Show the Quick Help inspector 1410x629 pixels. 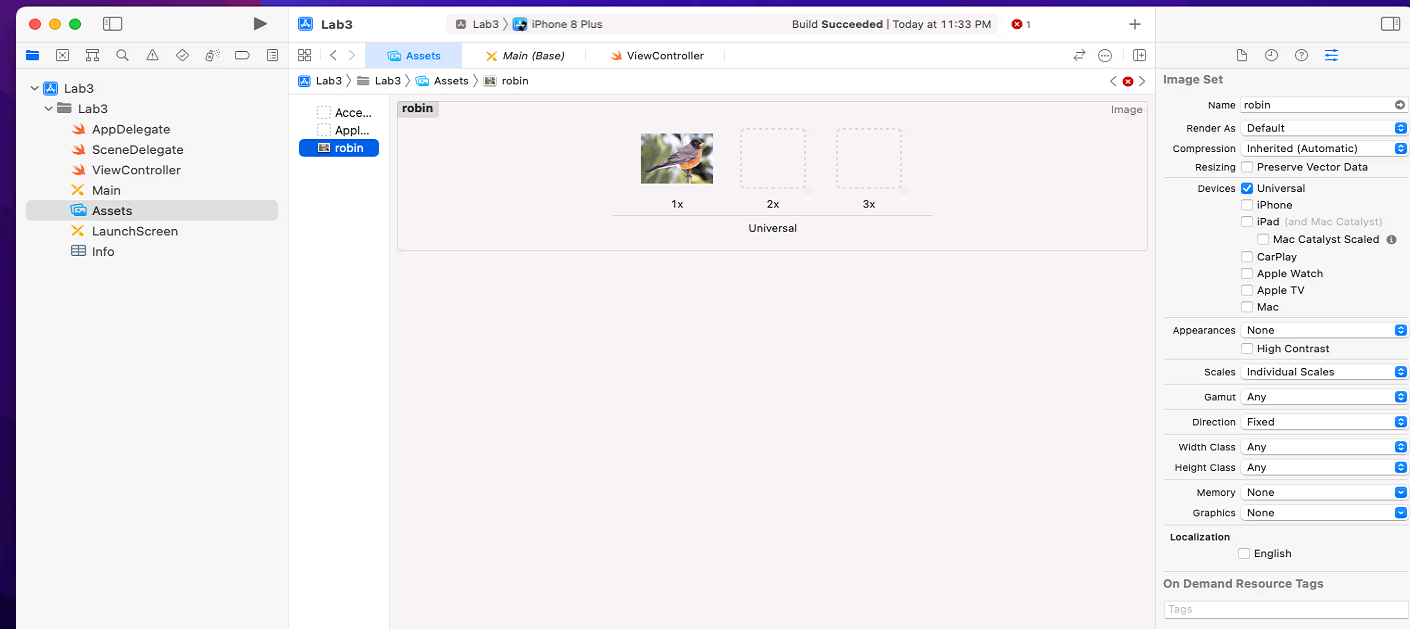pyautogui.click(x=1301, y=55)
